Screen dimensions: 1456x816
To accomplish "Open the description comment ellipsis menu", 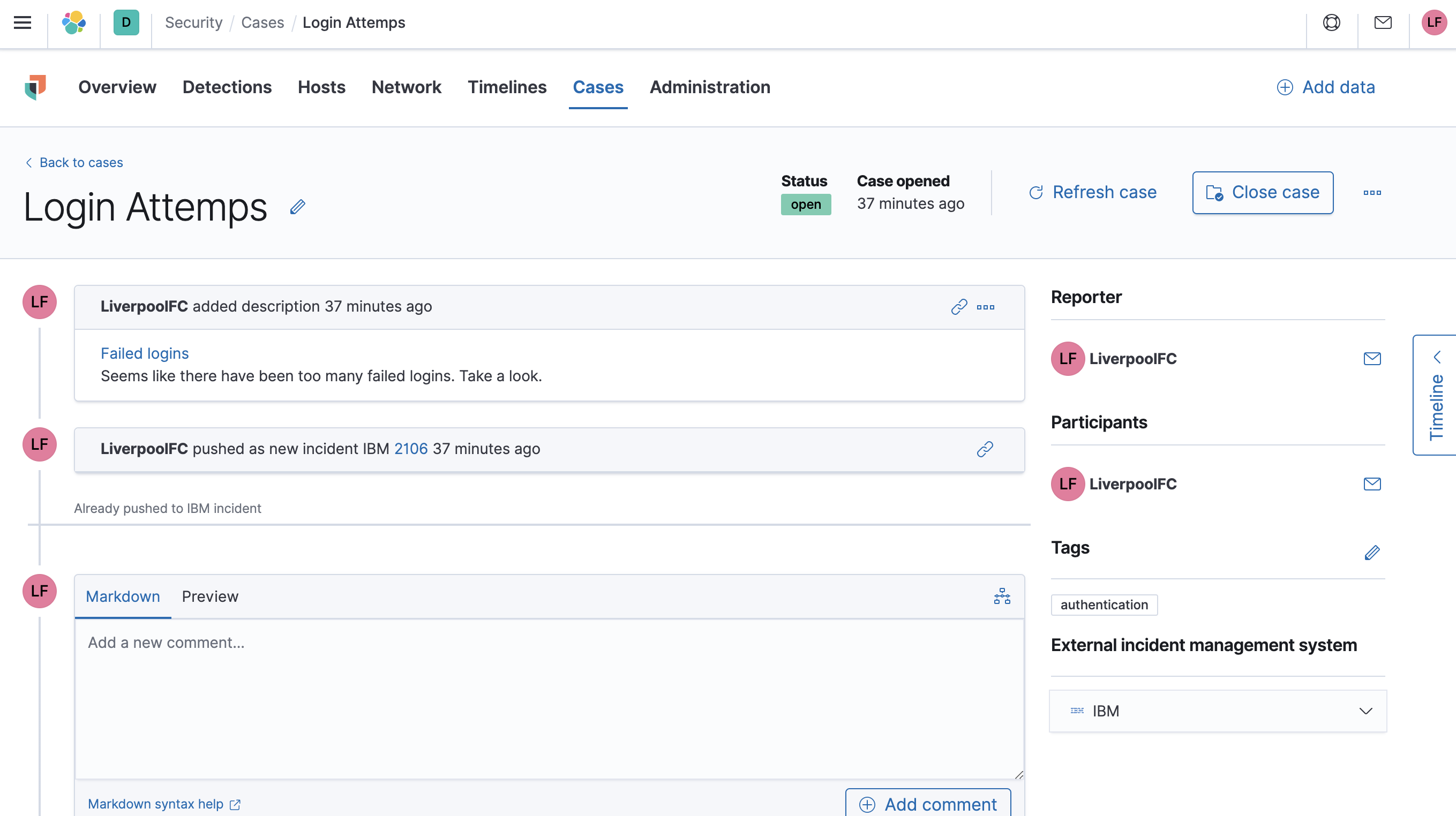I will [x=986, y=307].
